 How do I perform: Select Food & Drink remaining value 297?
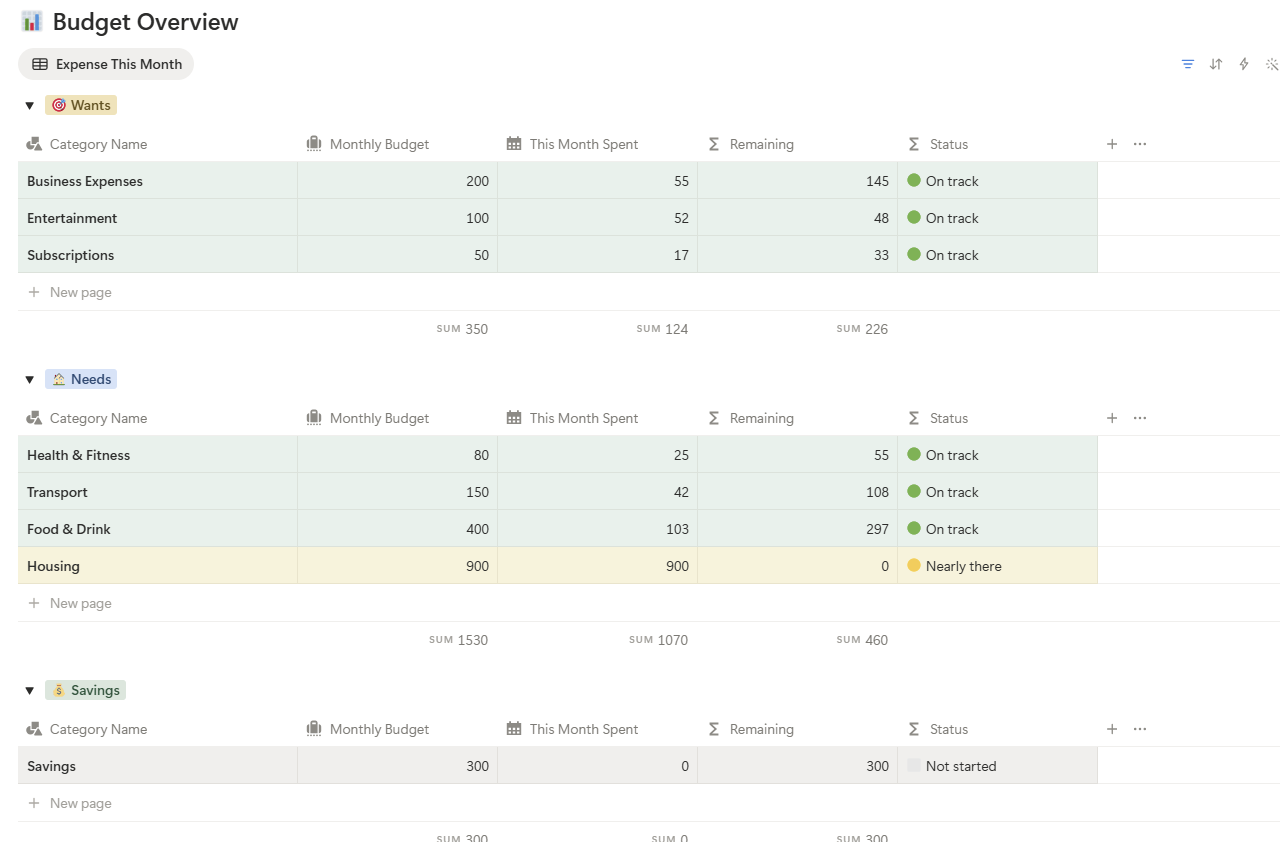coord(798,529)
